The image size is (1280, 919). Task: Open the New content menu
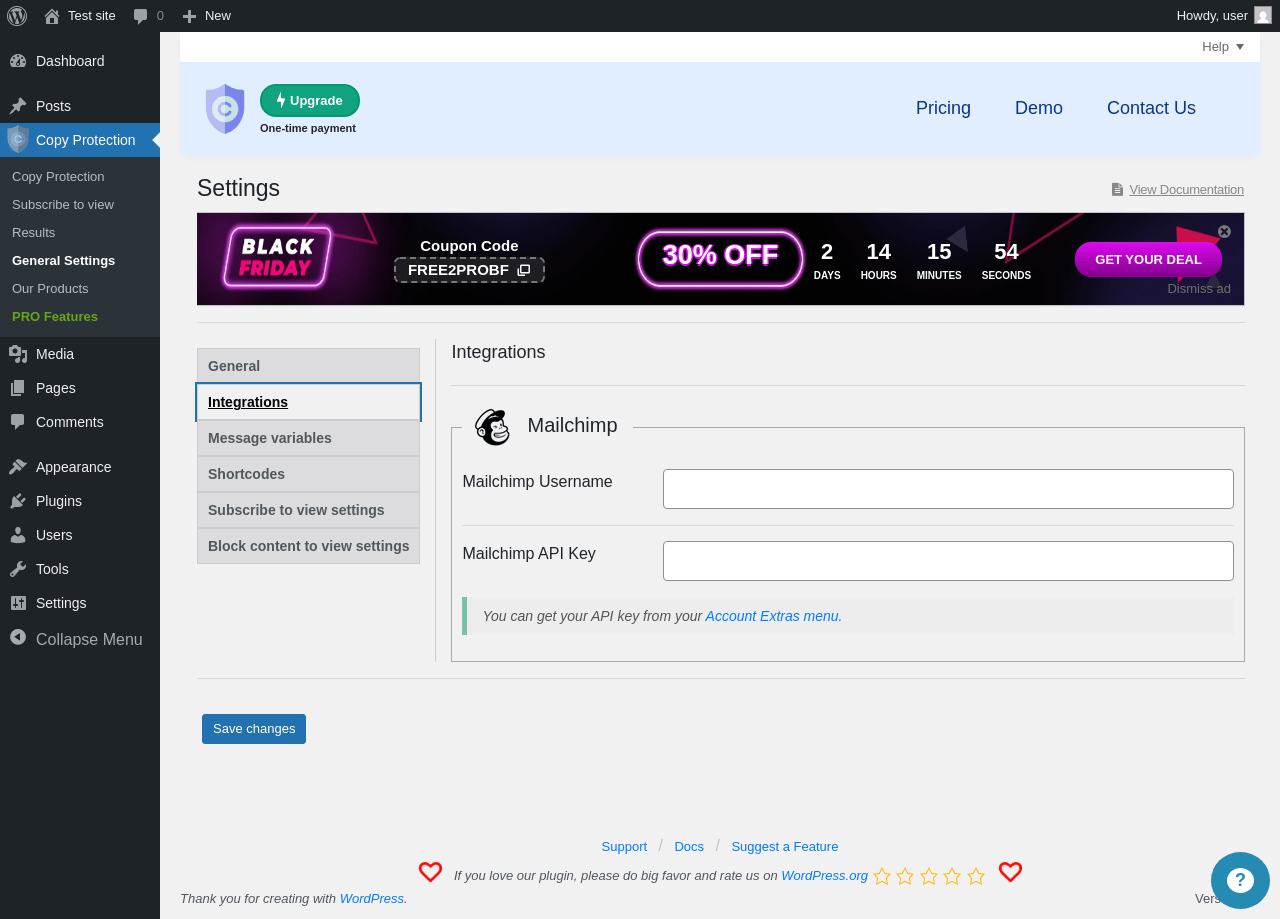(206, 16)
